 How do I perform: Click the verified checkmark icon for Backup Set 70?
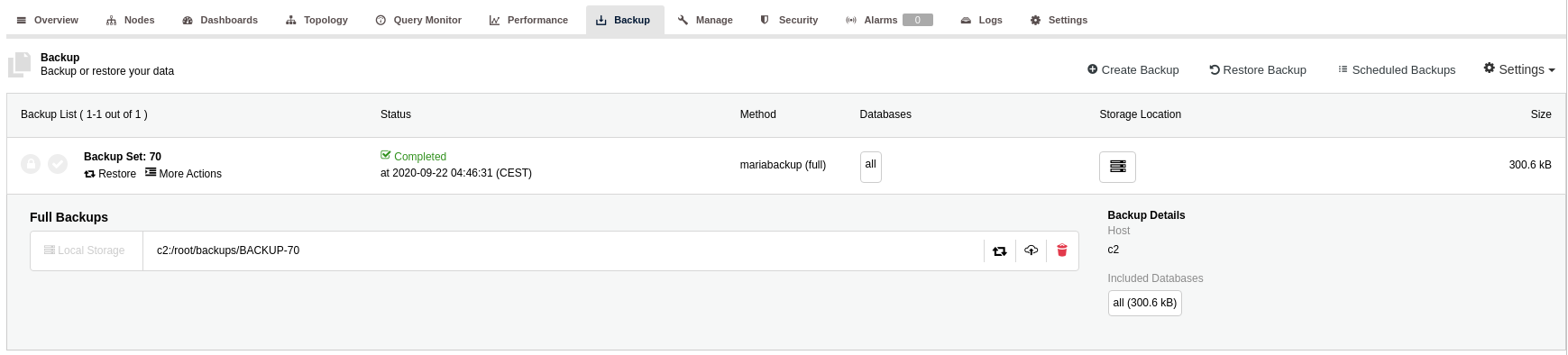tap(58, 164)
